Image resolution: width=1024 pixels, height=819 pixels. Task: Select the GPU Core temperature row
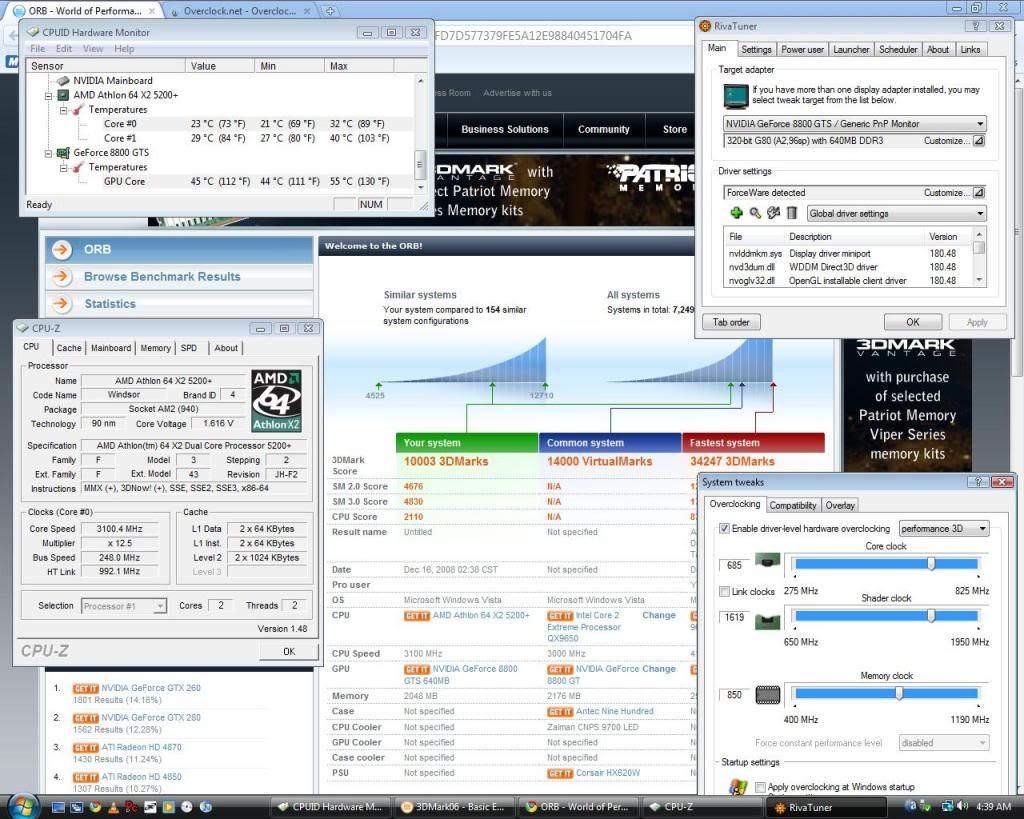point(220,182)
